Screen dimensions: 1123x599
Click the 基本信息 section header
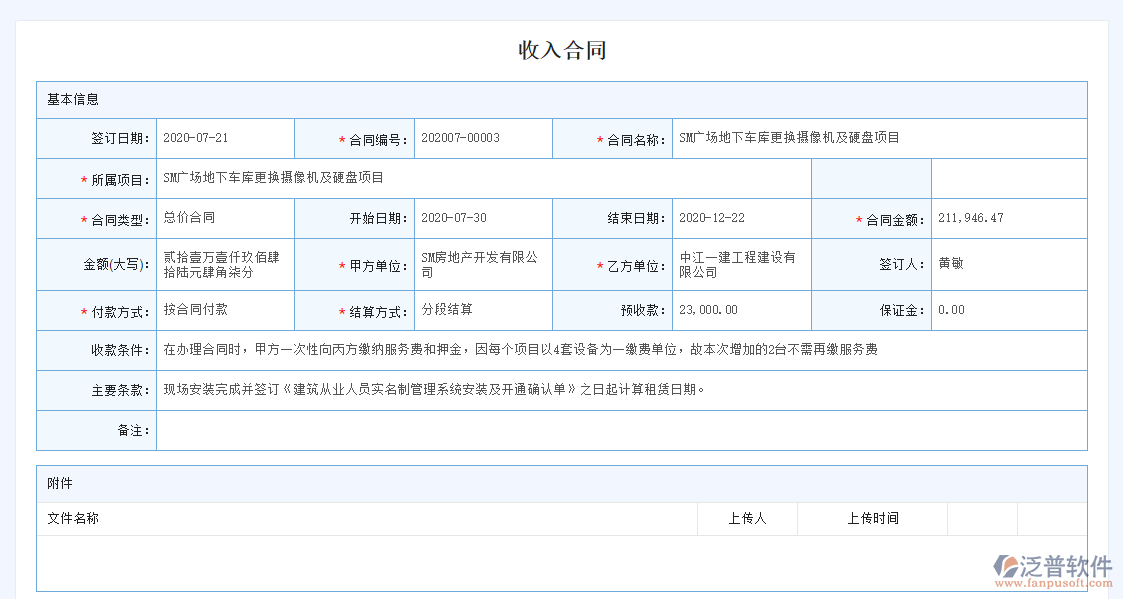tap(73, 100)
